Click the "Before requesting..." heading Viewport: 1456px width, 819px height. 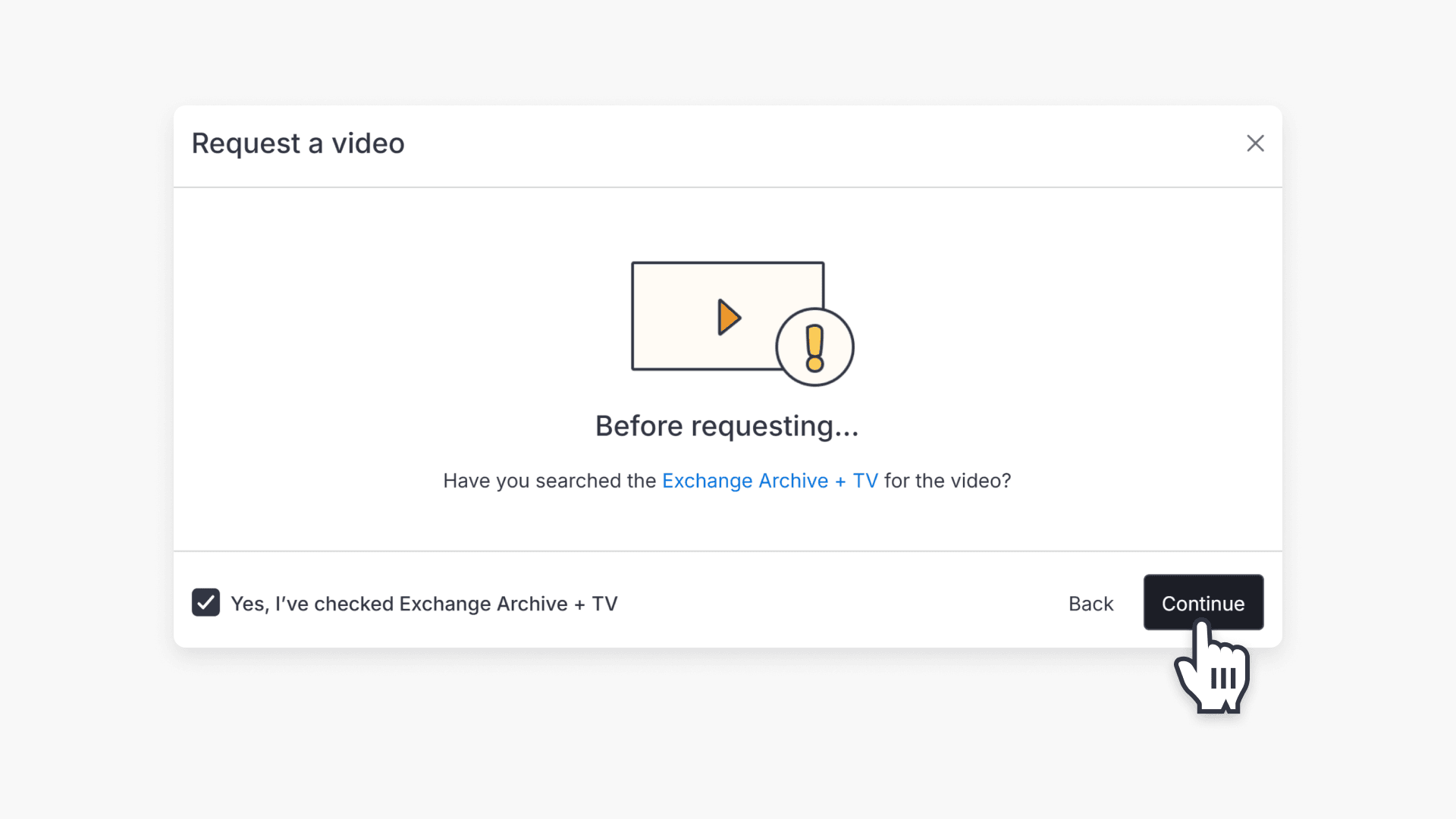(x=726, y=426)
